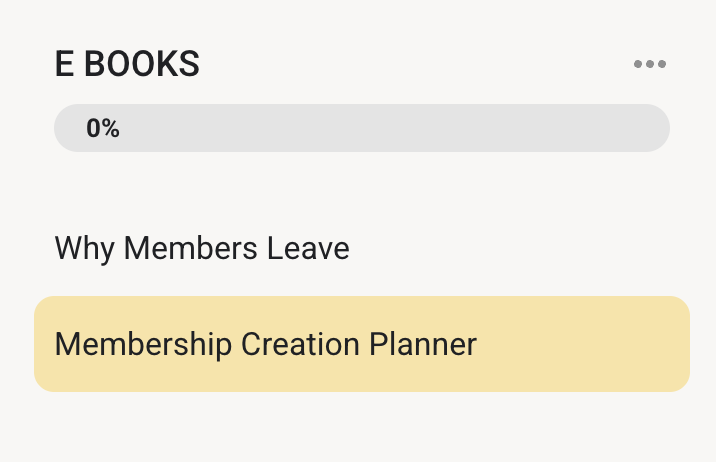The height and width of the screenshot is (462, 716).
Task: Click the grey 0% completion bar
Action: click(x=361, y=128)
